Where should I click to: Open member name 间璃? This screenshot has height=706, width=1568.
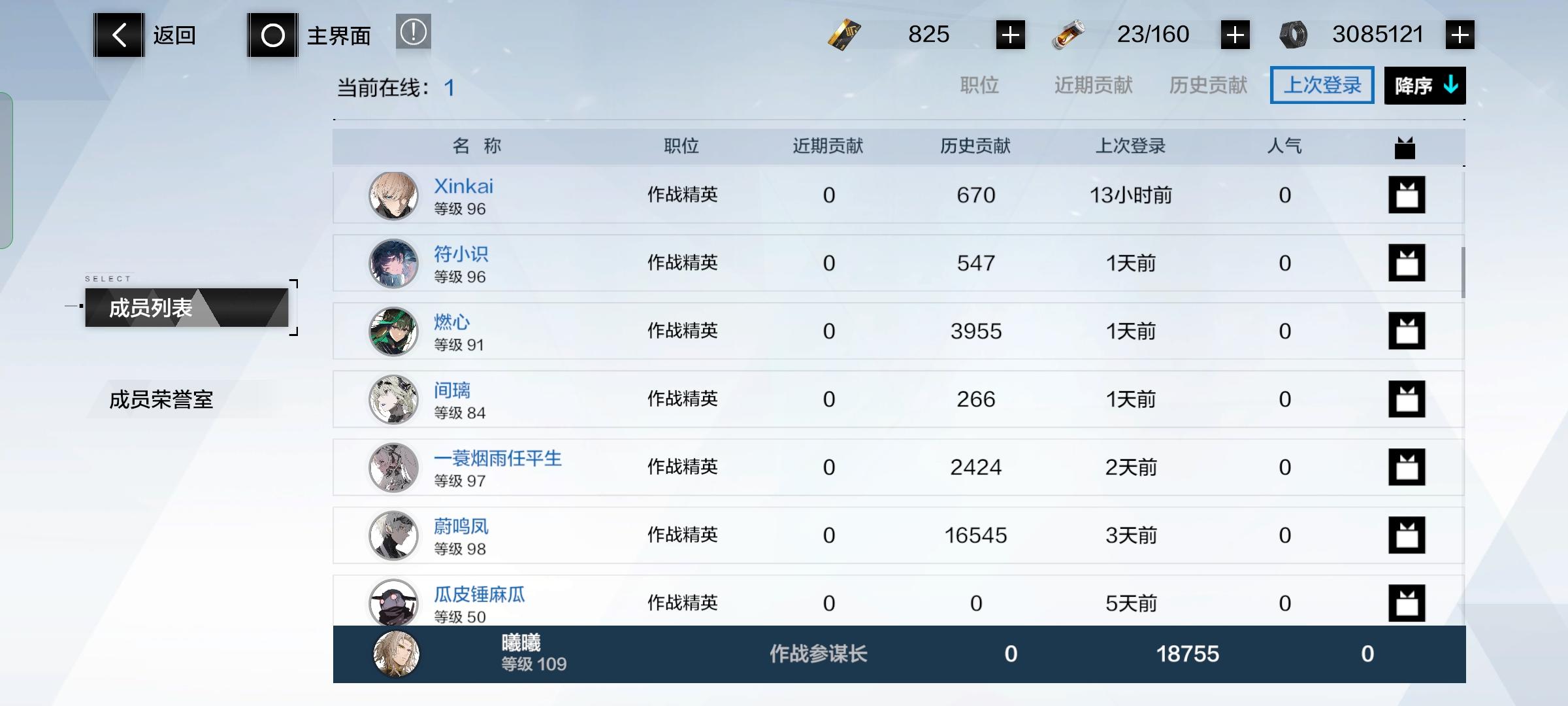point(452,390)
